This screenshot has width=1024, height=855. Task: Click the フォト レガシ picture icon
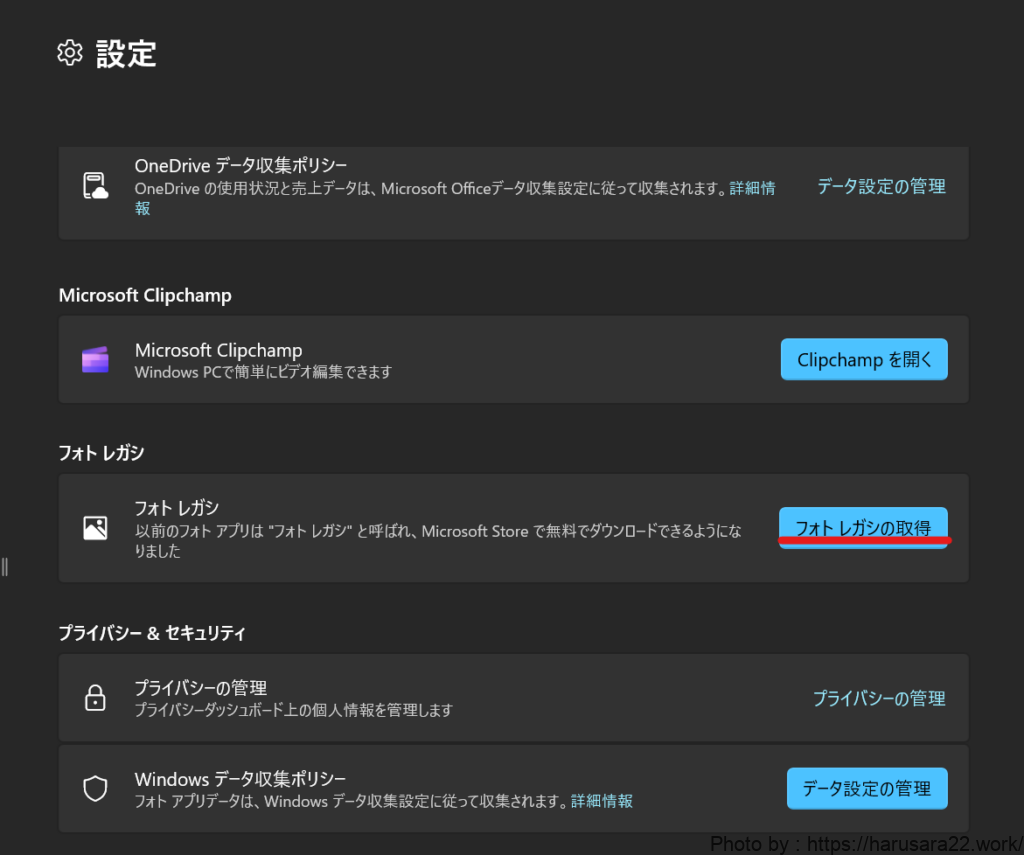pyautogui.click(x=95, y=528)
